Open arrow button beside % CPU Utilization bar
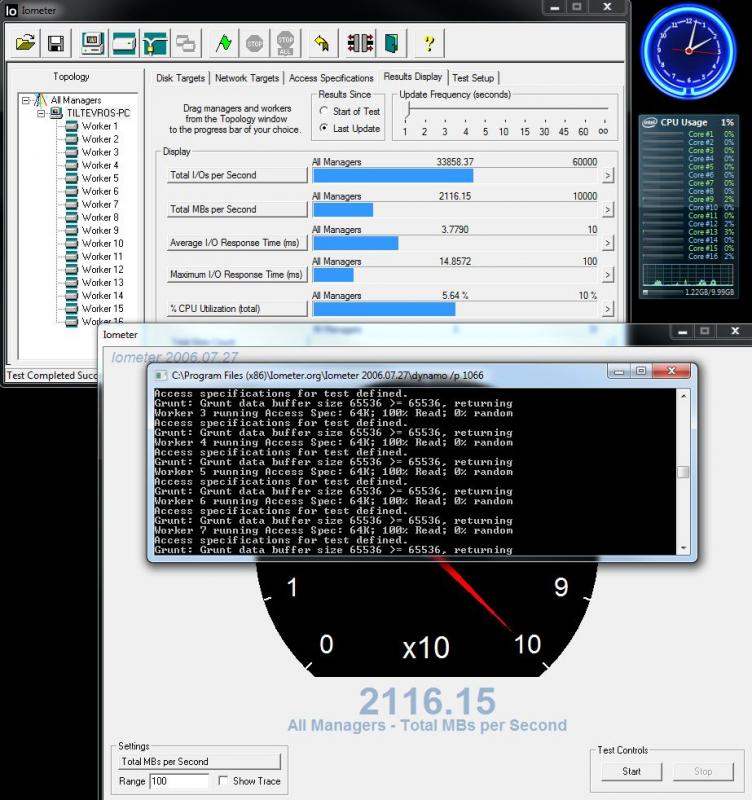752x800 pixels. click(607, 309)
